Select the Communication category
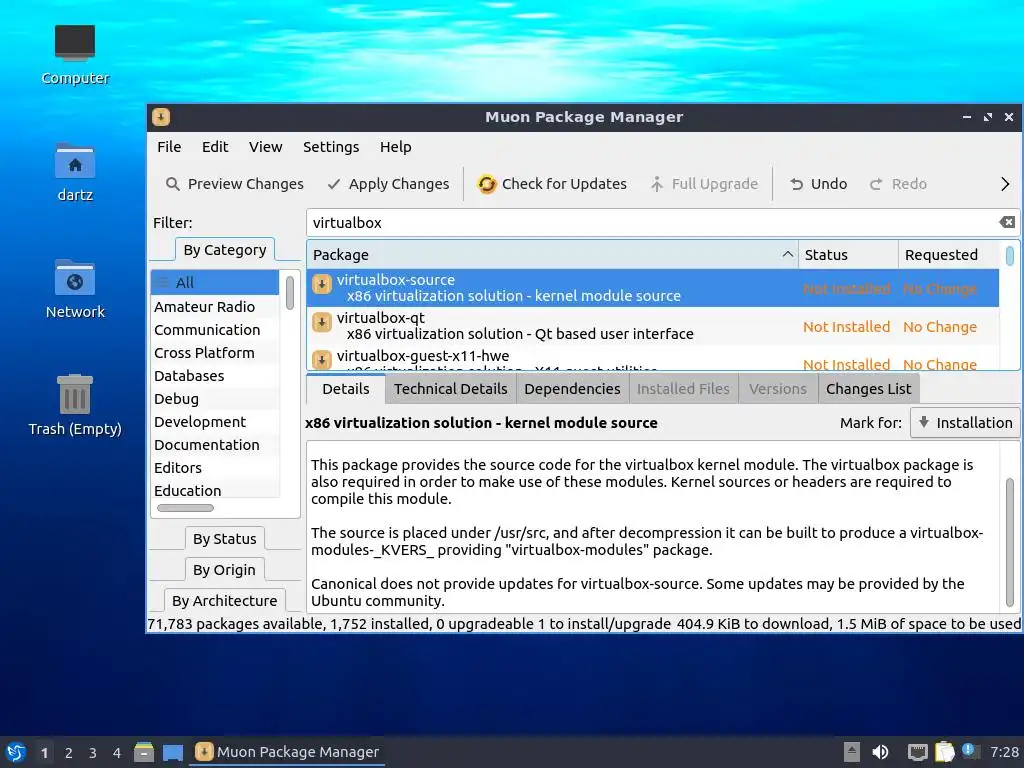1024x768 pixels. coord(216,330)
